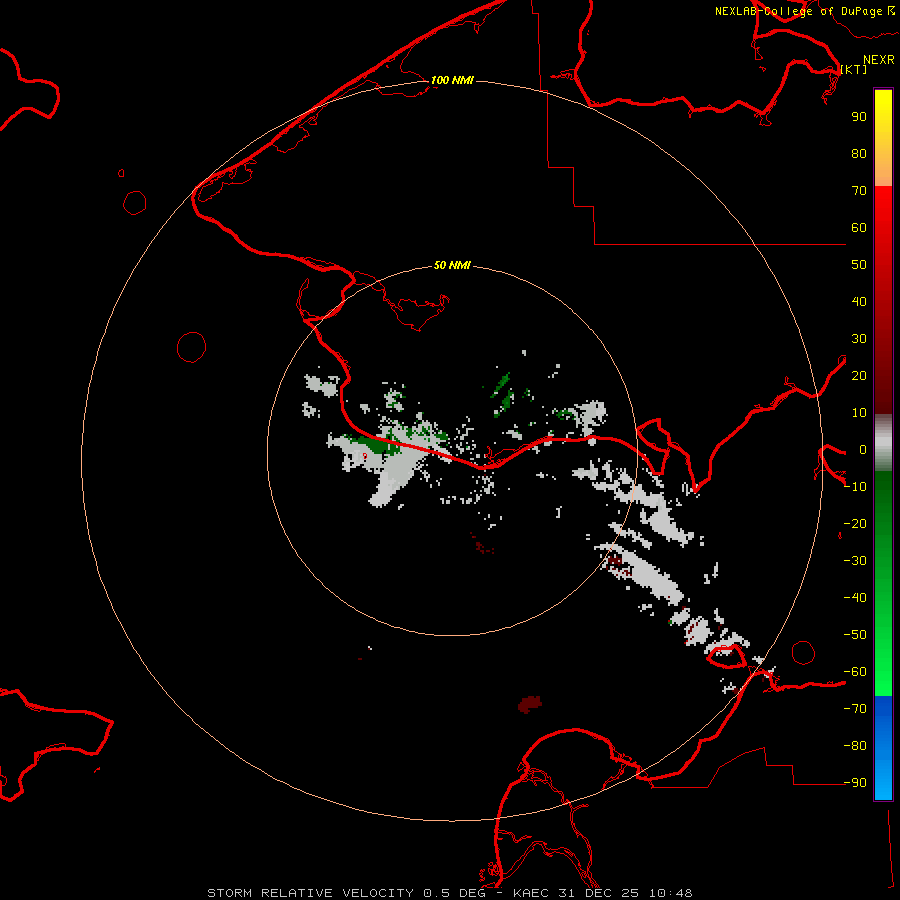Select the -10 scale value
The height and width of the screenshot is (900, 900).
[x=855, y=487]
